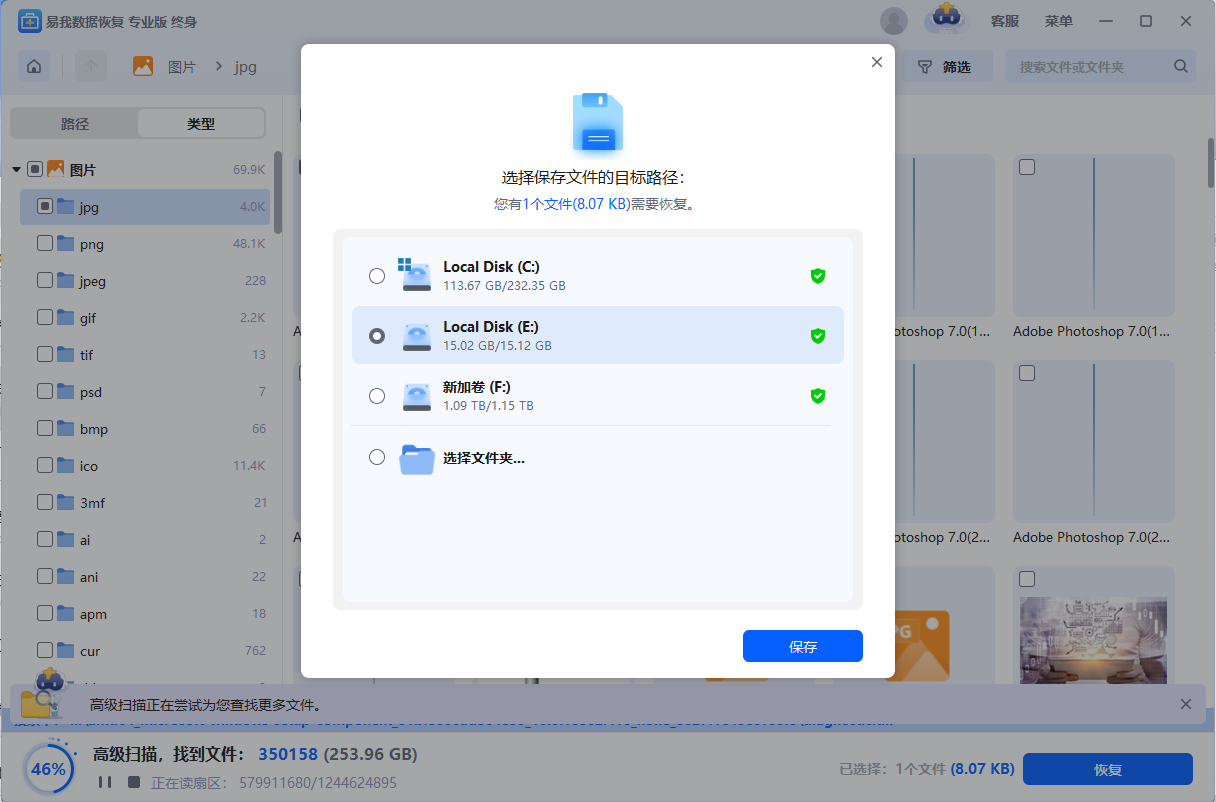Open the 菜单 menu
This screenshot has height=802, width=1216.
tap(1059, 21)
